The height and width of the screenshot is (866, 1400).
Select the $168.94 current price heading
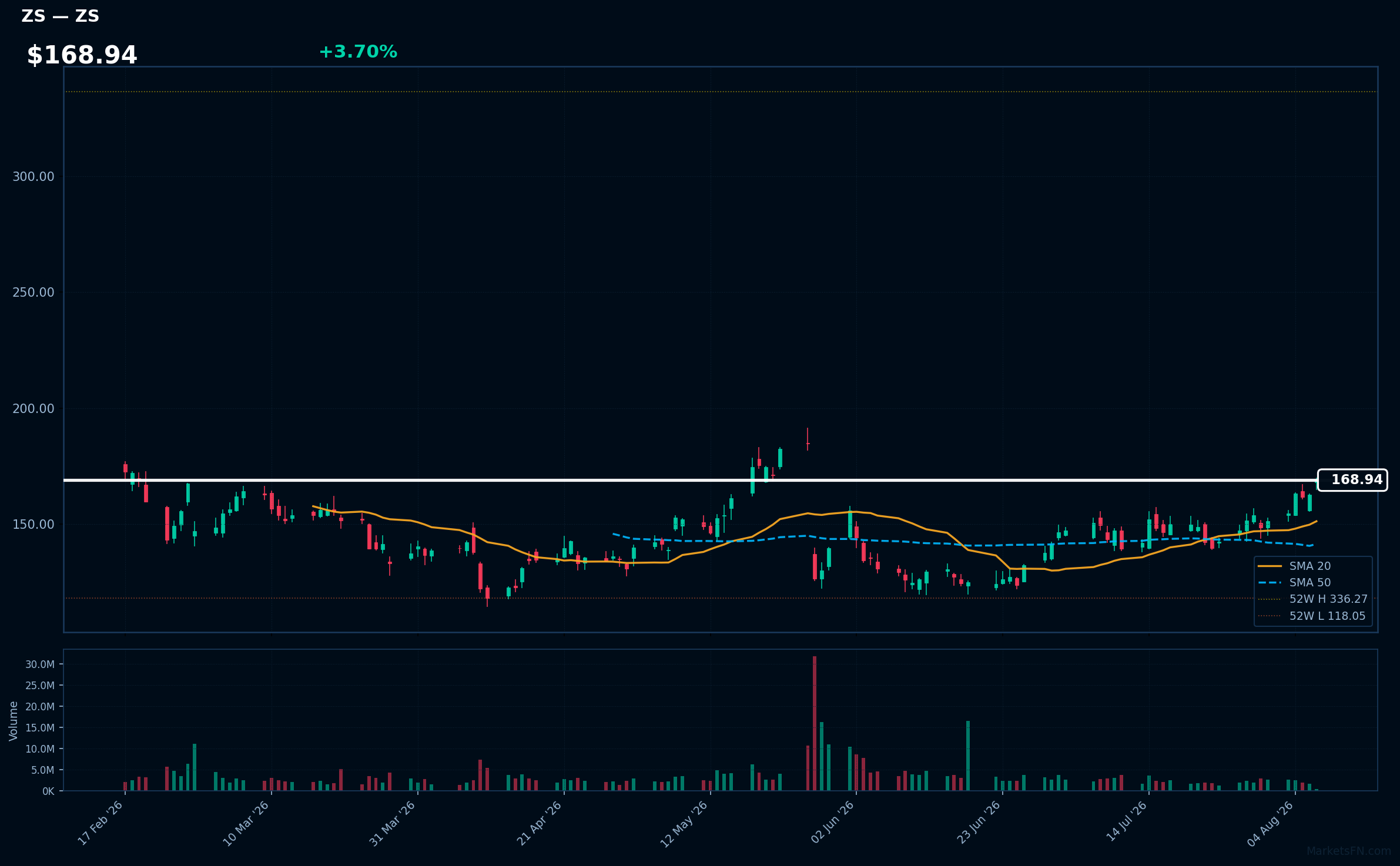82,55
